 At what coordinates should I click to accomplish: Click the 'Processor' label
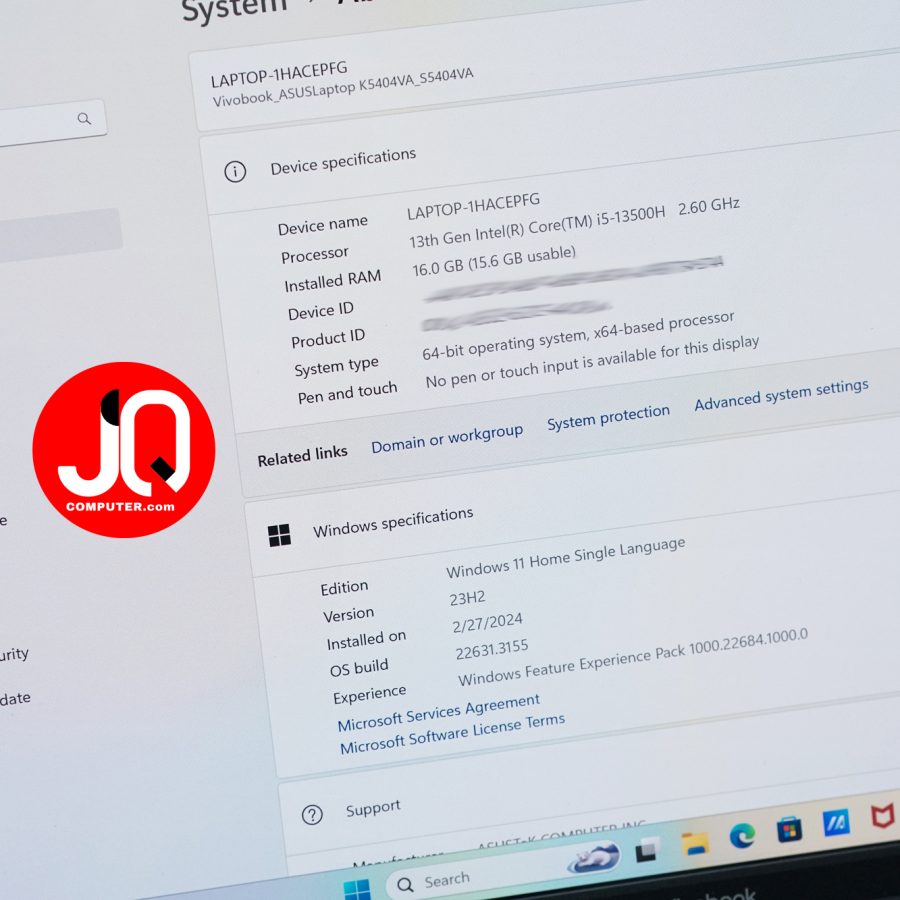315,255
